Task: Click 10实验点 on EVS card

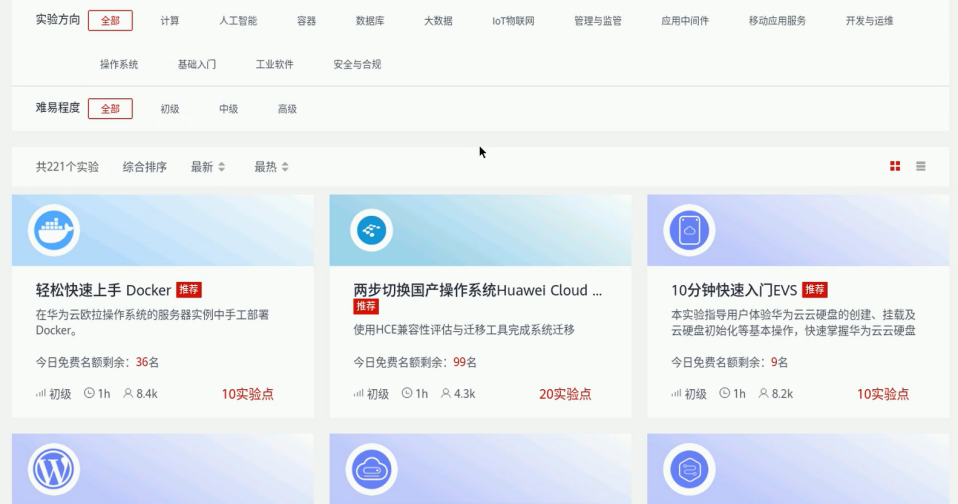Action: [883, 394]
